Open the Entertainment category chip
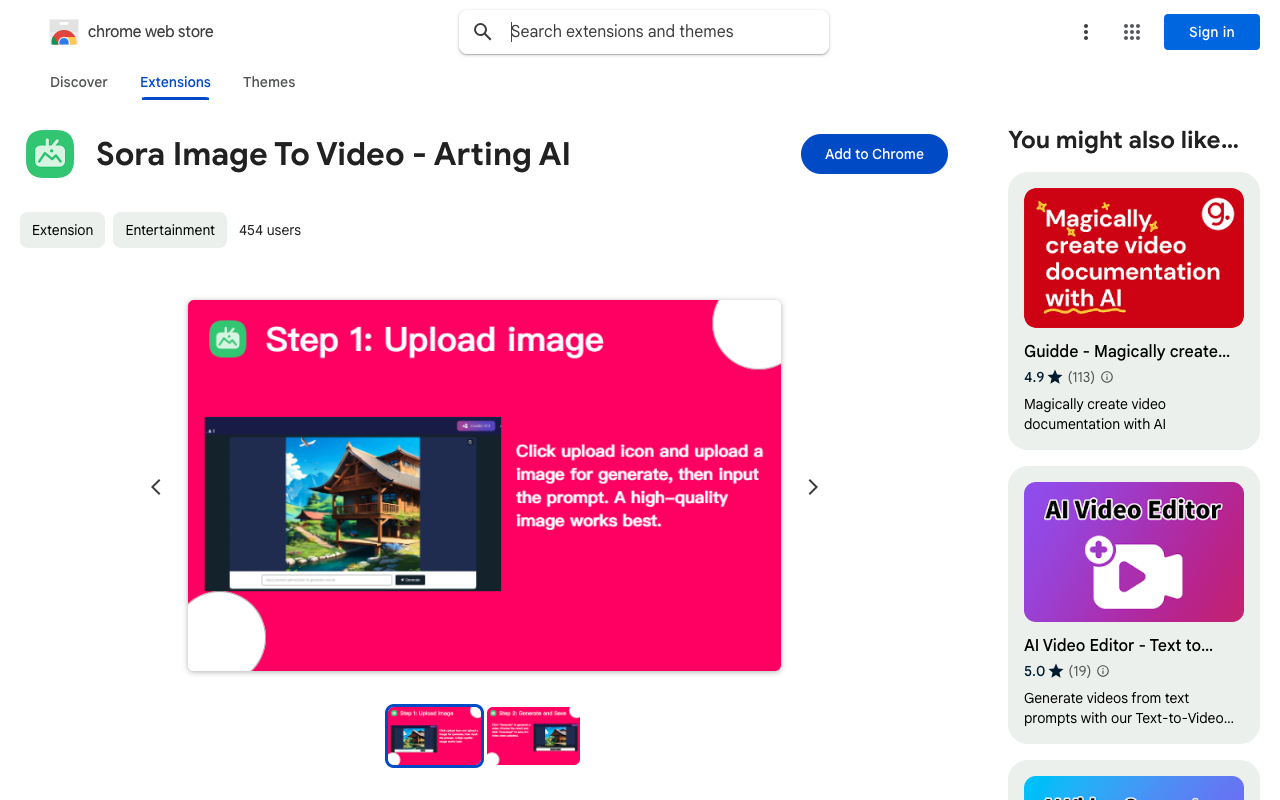 click(170, 230)
